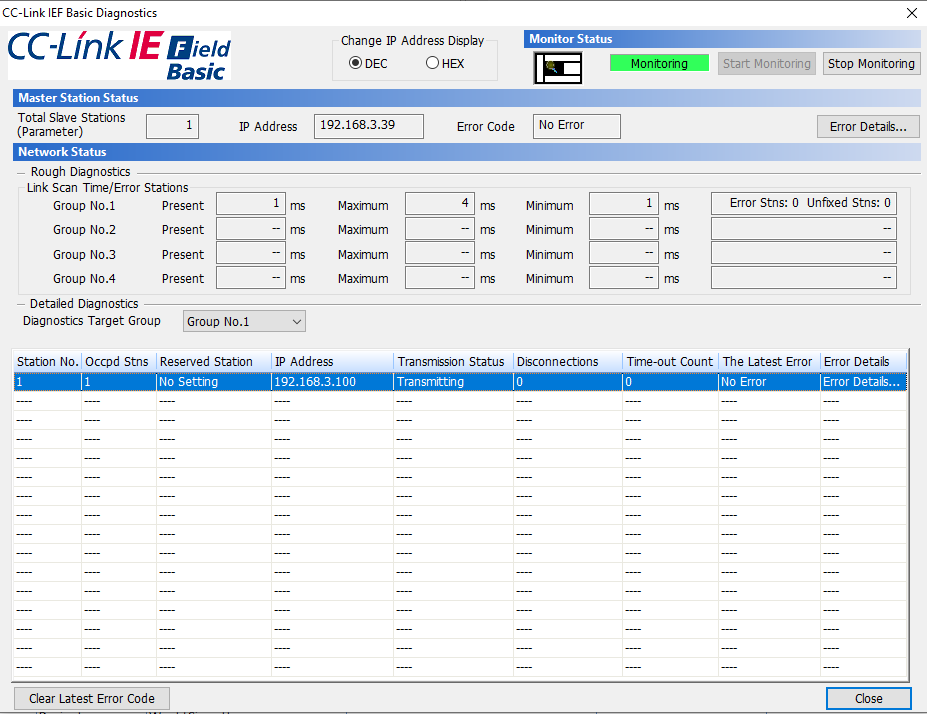The width and height of the screenshot is (927, 714).
Task: Open Error Details... for station 1
Action: tap(861, 382)
